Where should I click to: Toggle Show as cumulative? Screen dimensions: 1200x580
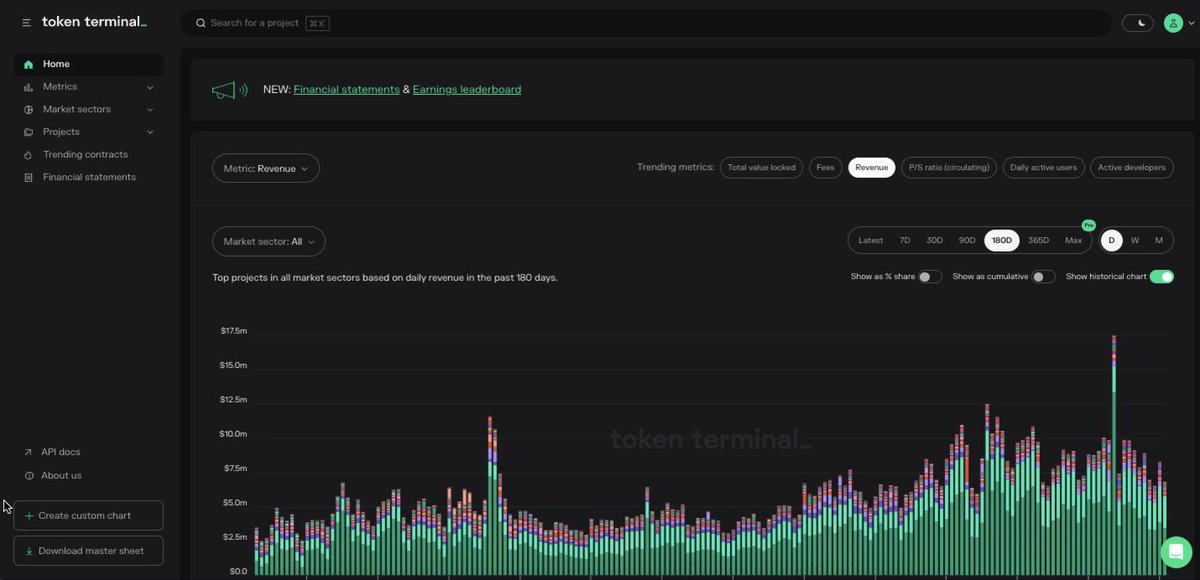[x=1043, y=277]
